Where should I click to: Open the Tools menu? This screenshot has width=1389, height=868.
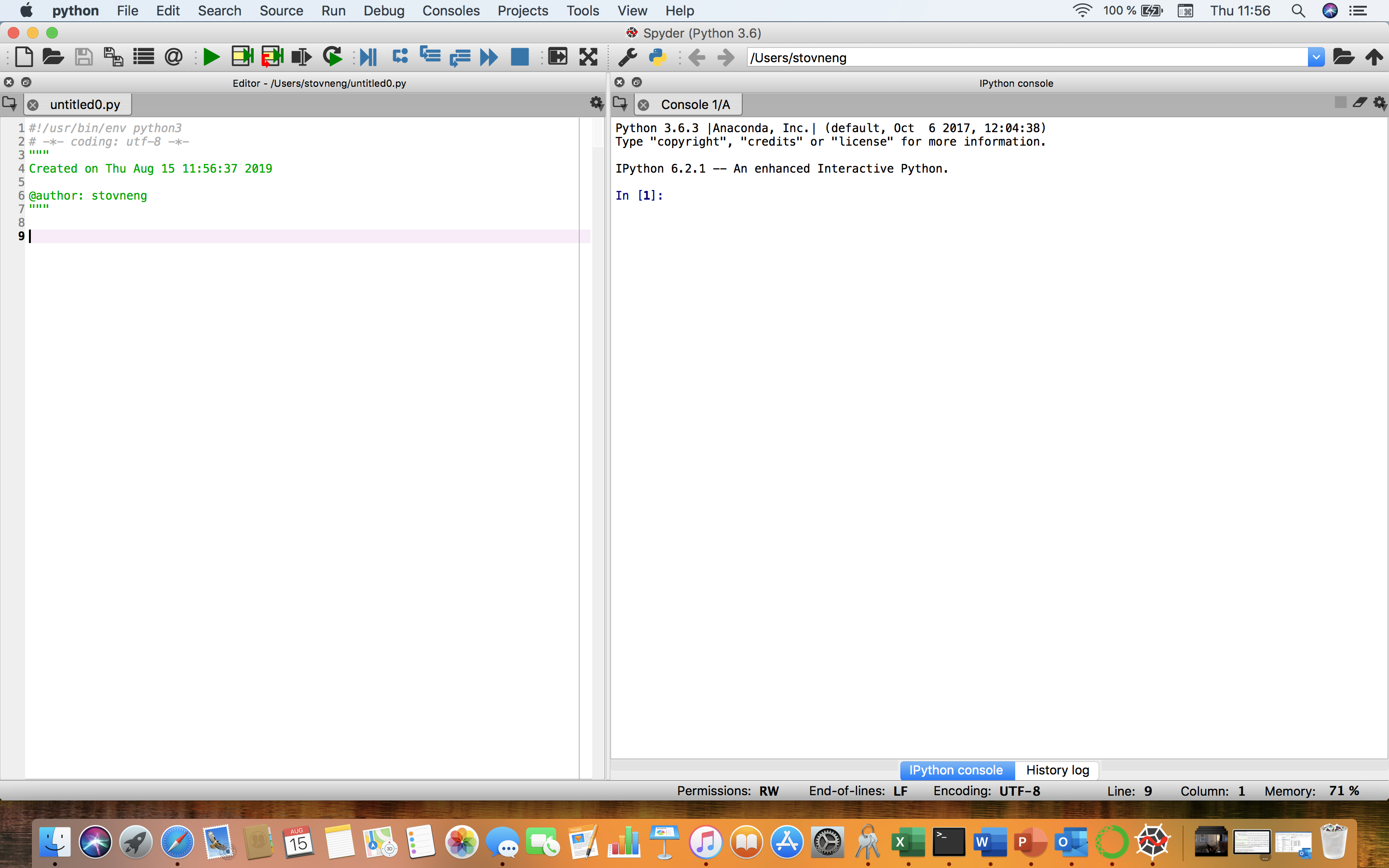click(583, 10)
